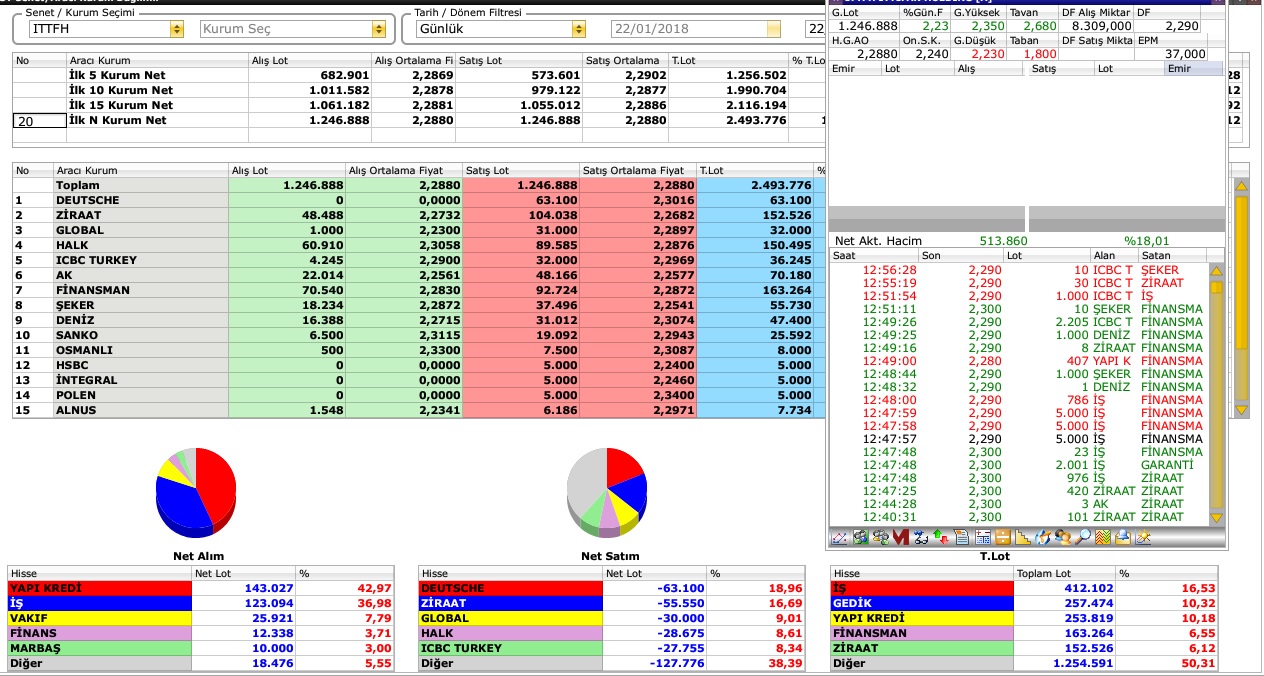Select the GARANTİ seller trade row
Viewport: 1264px width, 676px height.
coord(1018,465)
